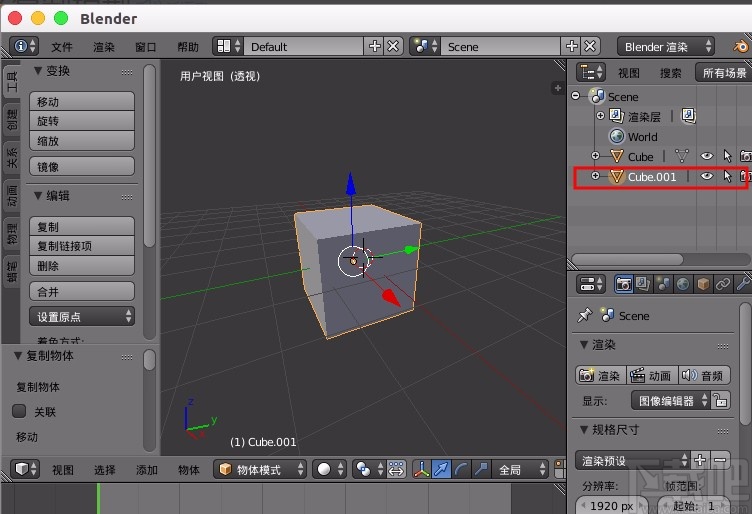Image resolution: width=752 pixels, height=514 pixels.
Task: Expand the Cube tree node
Action: pos(595,155)
